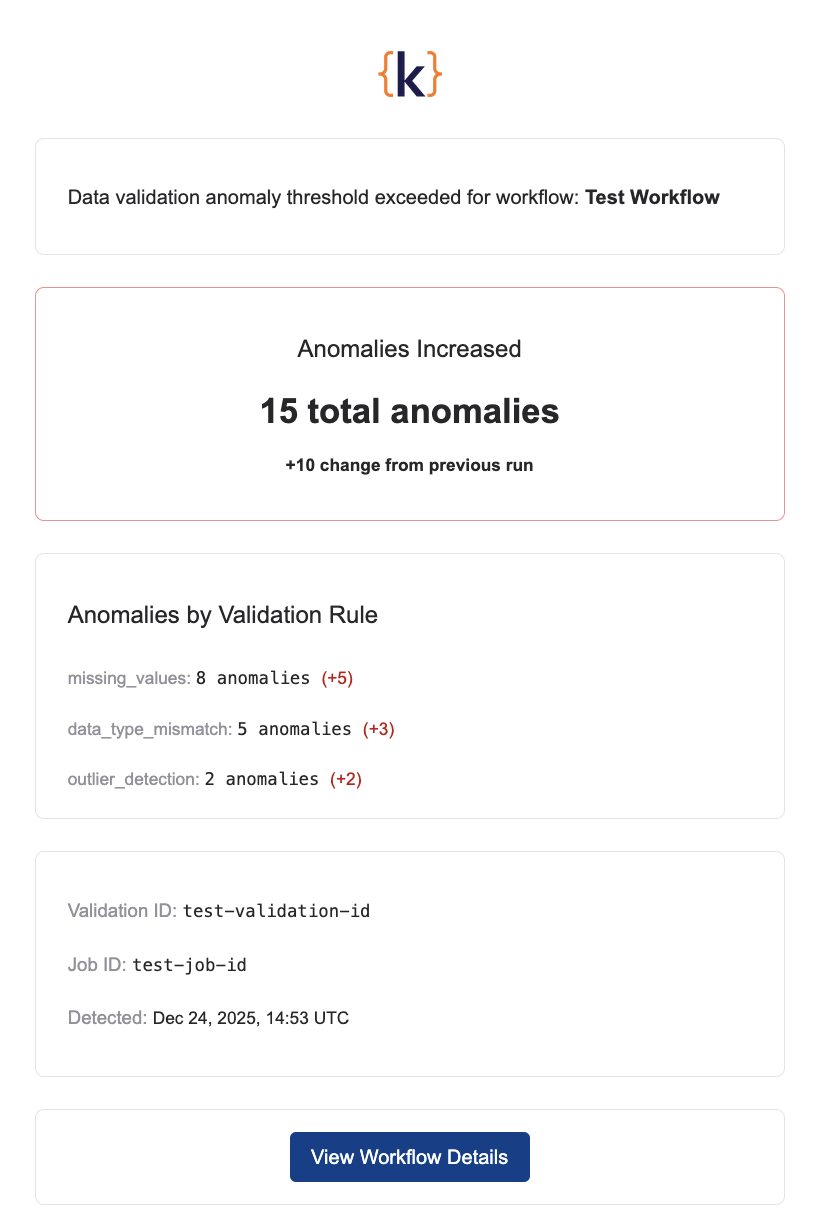816x1232 pixels.
Task: Open the Test Workflow link
Action: 651,197
